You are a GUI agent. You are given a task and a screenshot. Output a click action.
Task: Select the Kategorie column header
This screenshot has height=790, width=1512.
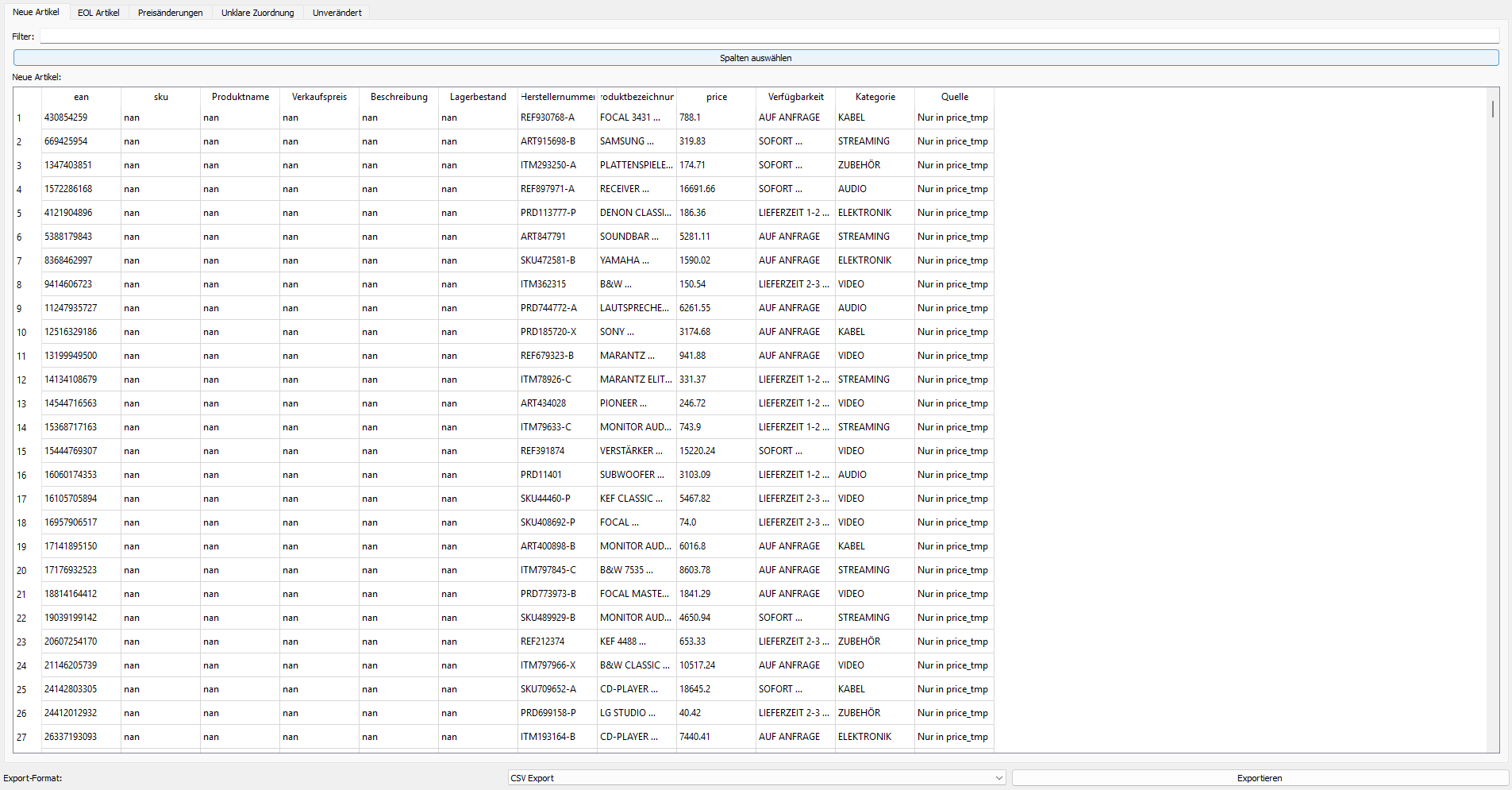(875, 97)
